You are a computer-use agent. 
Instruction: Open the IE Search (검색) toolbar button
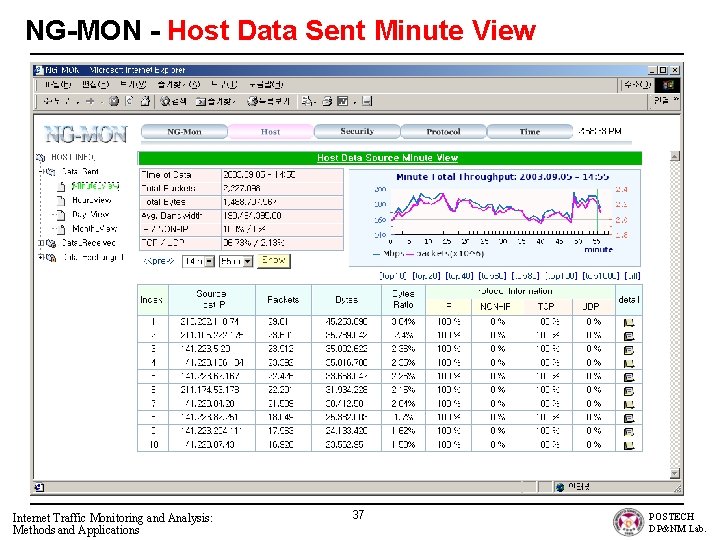pos(173,101)
